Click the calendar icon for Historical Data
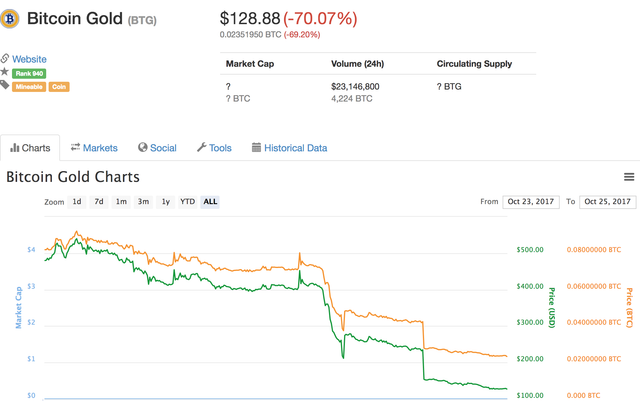Image resolution: width=640 pixels, height=401 pixels. pyautogui.click(x=256, y=147)
